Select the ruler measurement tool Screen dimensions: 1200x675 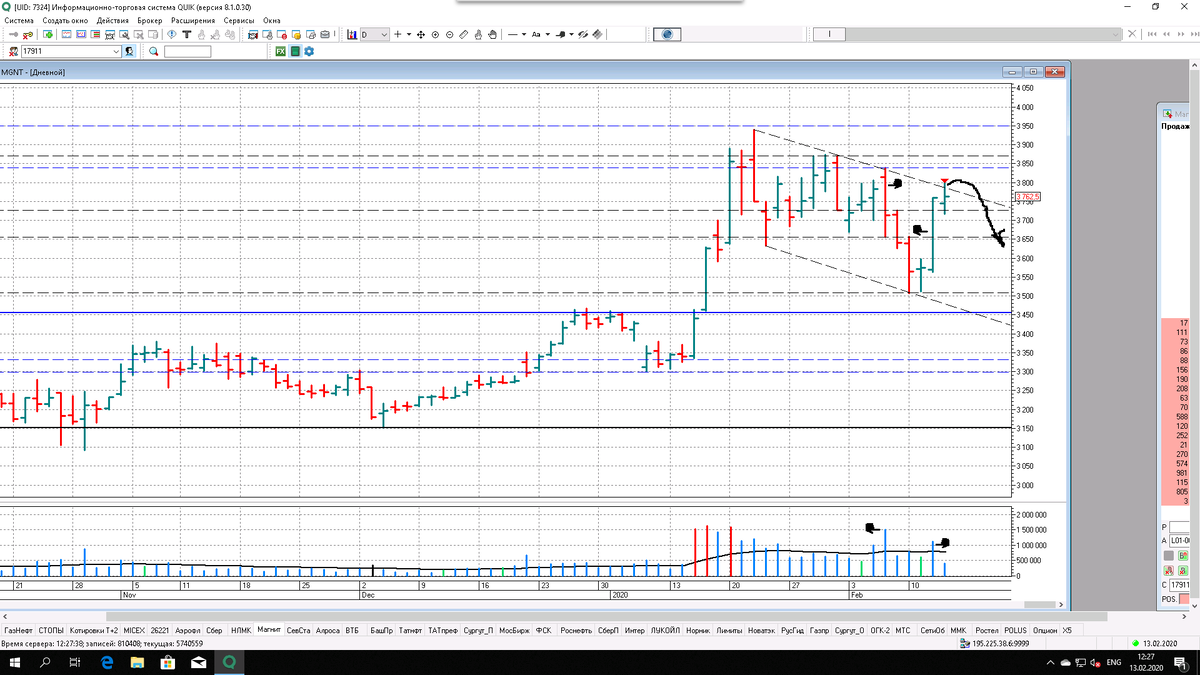click(x=464, y=34)
